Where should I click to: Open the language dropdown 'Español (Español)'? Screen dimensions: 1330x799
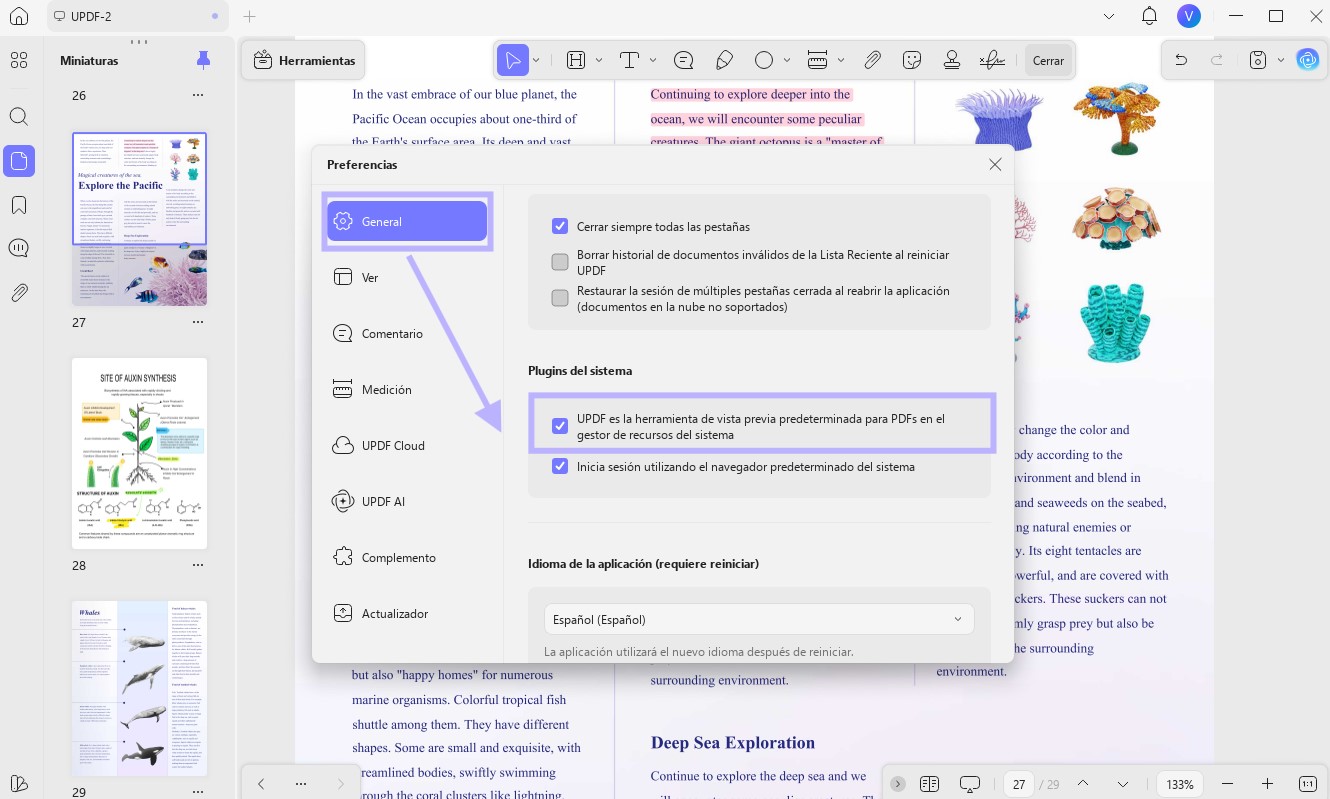click(x=759, y=619)
